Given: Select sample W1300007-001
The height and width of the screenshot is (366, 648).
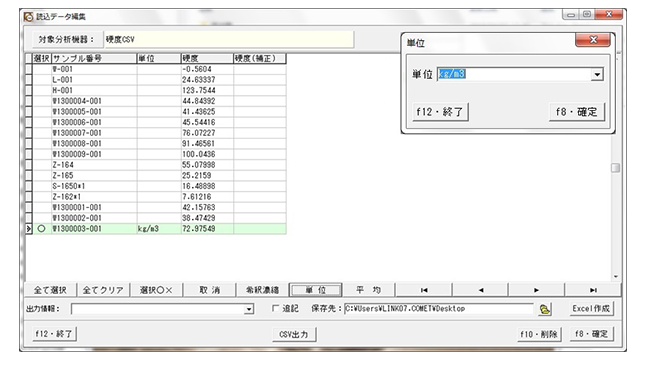Looking at the screenshot, I should 94,133.
